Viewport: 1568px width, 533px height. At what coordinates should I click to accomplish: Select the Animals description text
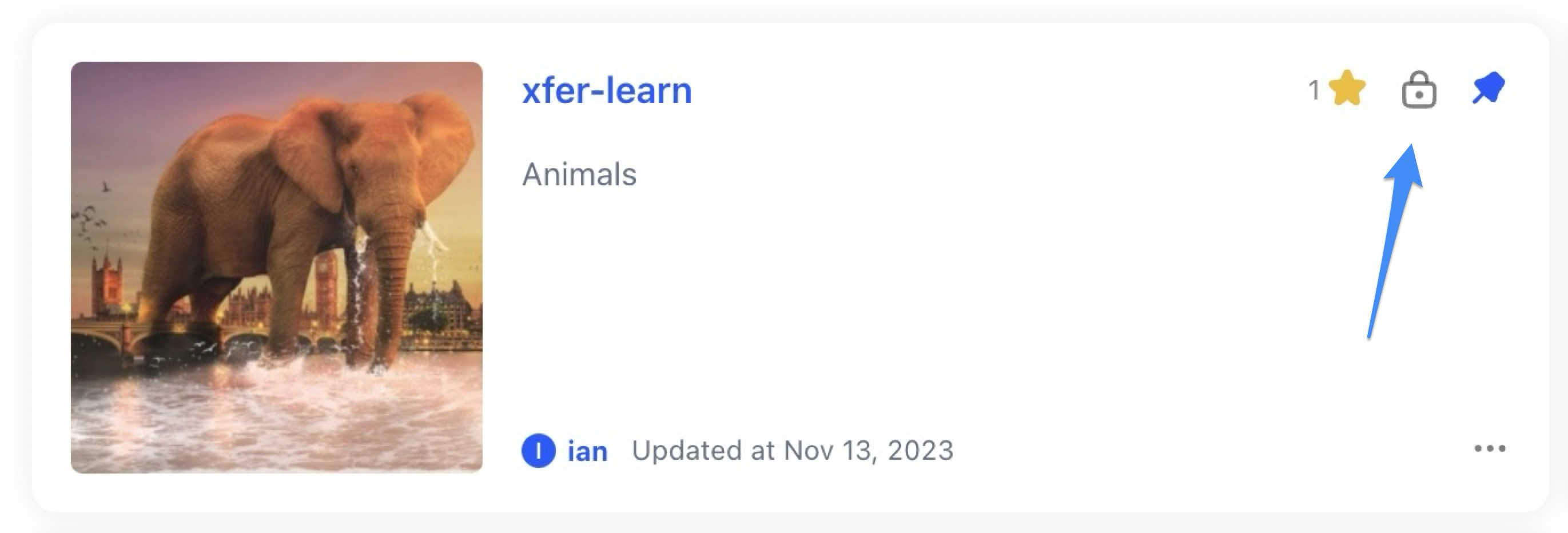(x=579, y=174)
